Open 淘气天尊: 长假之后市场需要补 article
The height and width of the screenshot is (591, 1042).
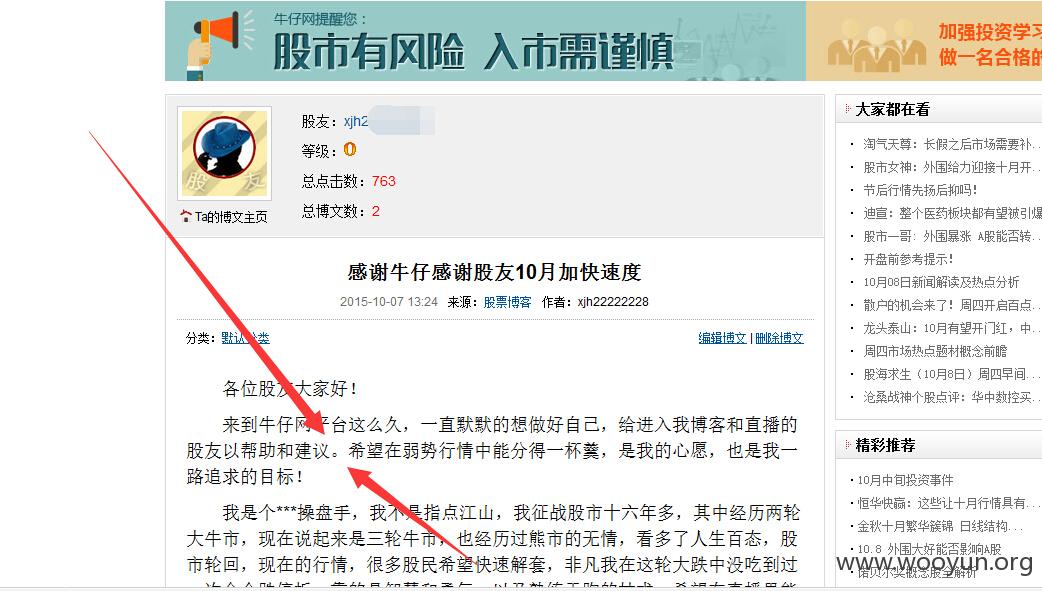tap(950, 144)
